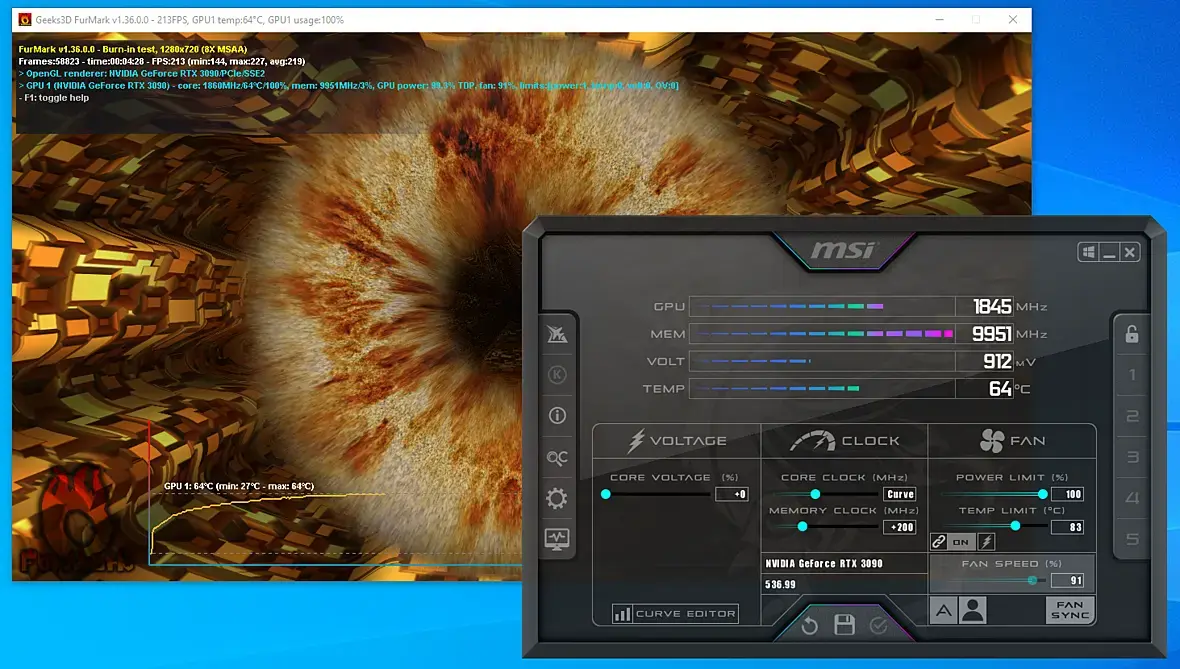Viewport: 1180px width, 669px height.
Task: Open the information icon in Afterburner sidebar
Action: pos(557,415)
